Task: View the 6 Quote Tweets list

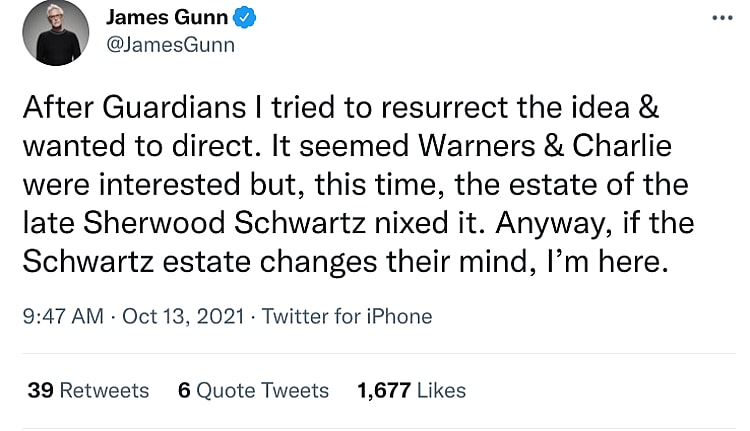Action: click(x=253, y=390)
